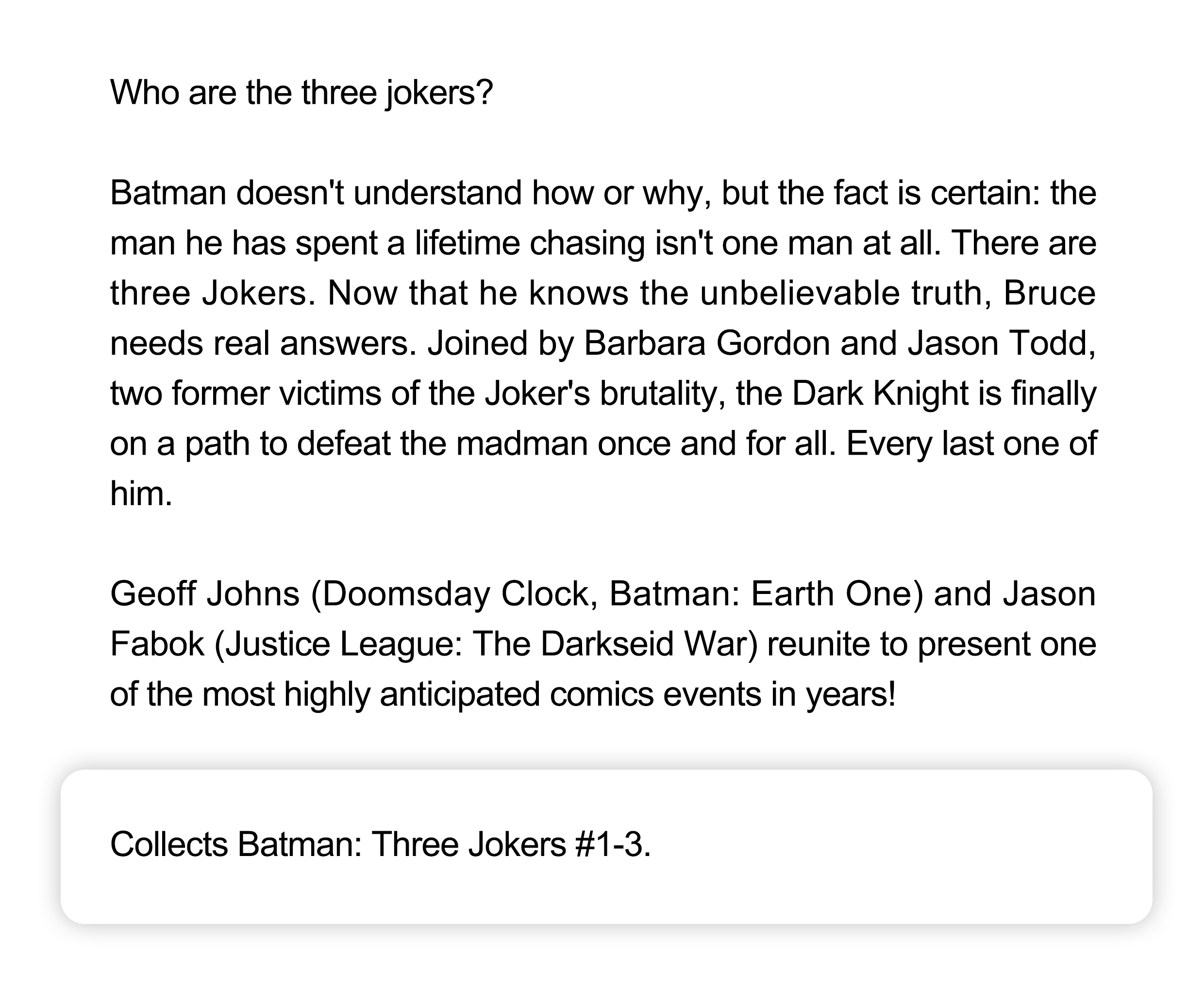Click the phrase "Every last one of"
Viewport: 1204px width, 988px height.
click(970, 444)
